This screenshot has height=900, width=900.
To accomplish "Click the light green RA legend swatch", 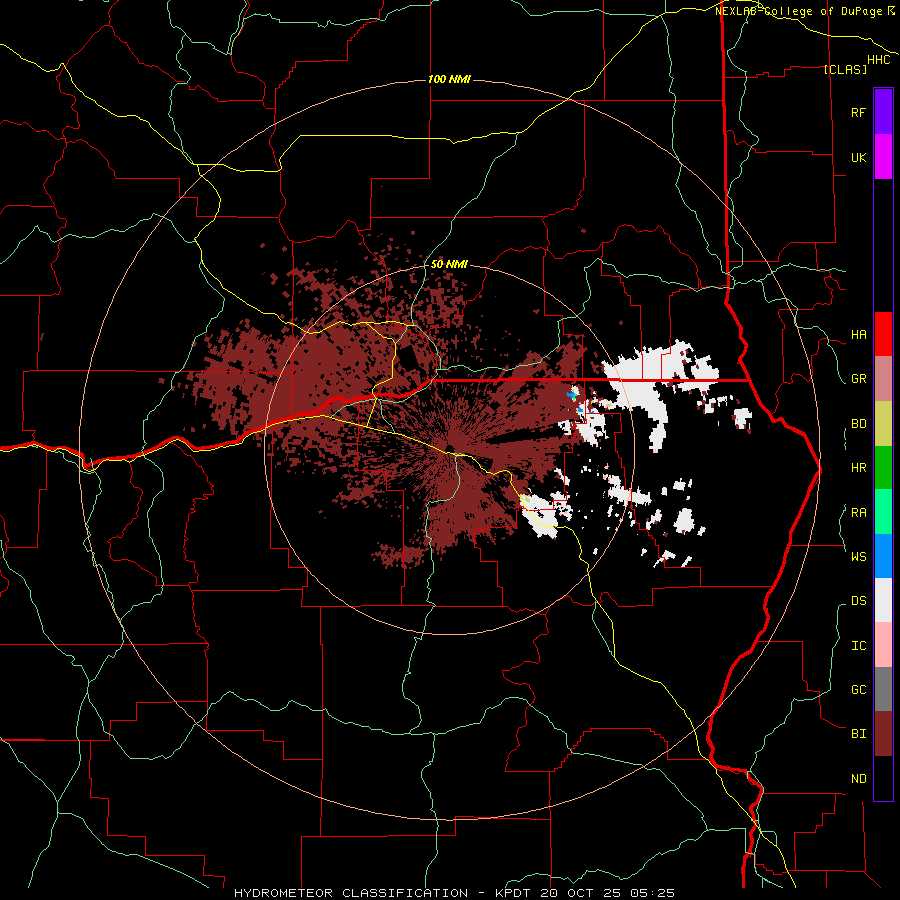I will coord(883,511).
